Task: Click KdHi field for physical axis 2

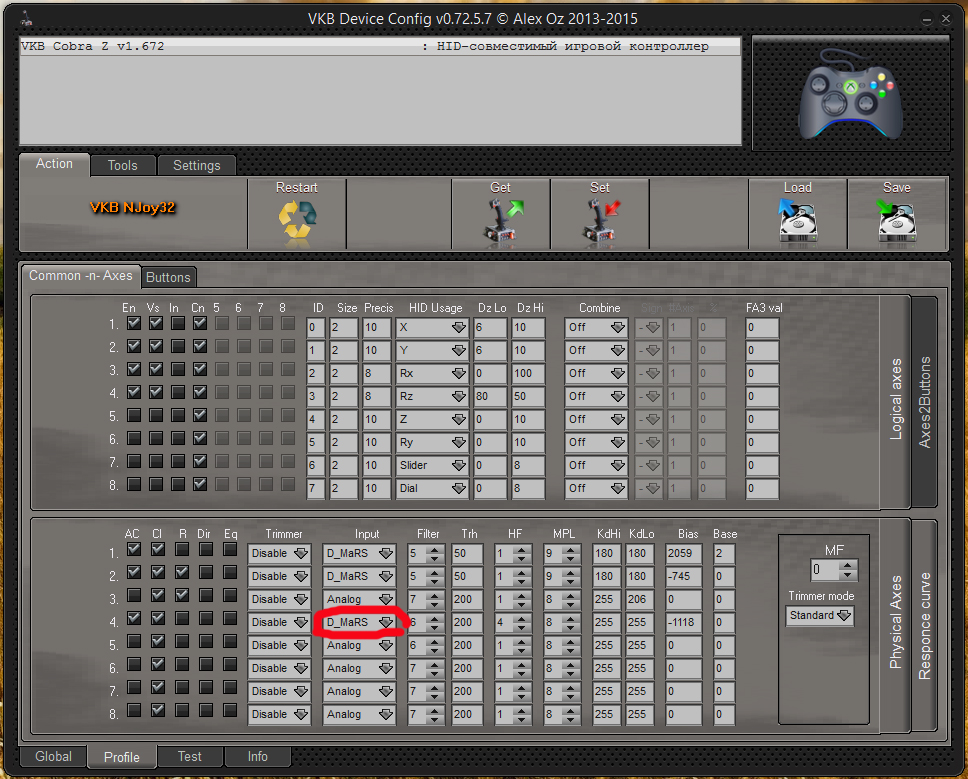Action: [x=608, y=577]
